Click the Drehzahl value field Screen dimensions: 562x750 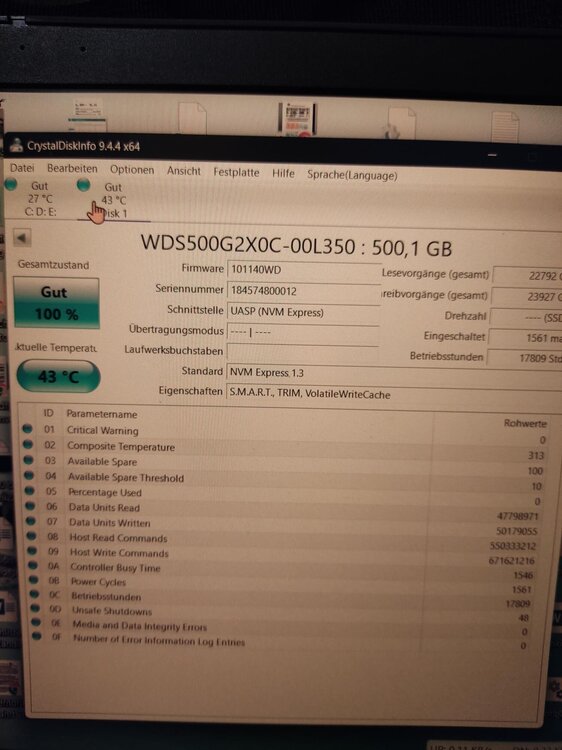(x=526, y=318)
